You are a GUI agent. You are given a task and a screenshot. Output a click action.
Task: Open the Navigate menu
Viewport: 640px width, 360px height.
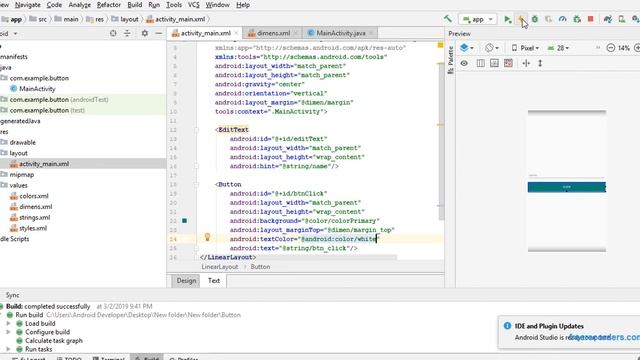click(27, 5)
